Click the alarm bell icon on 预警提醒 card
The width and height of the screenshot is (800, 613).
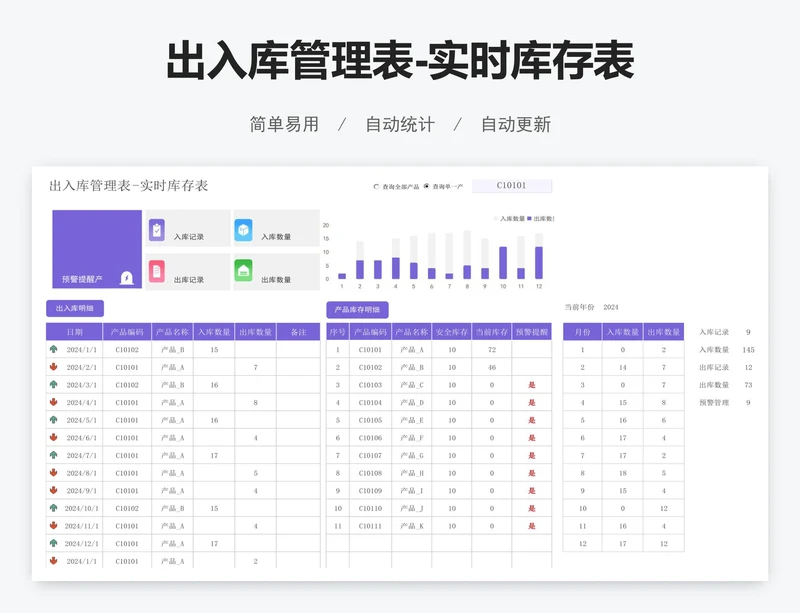point(127,278)
